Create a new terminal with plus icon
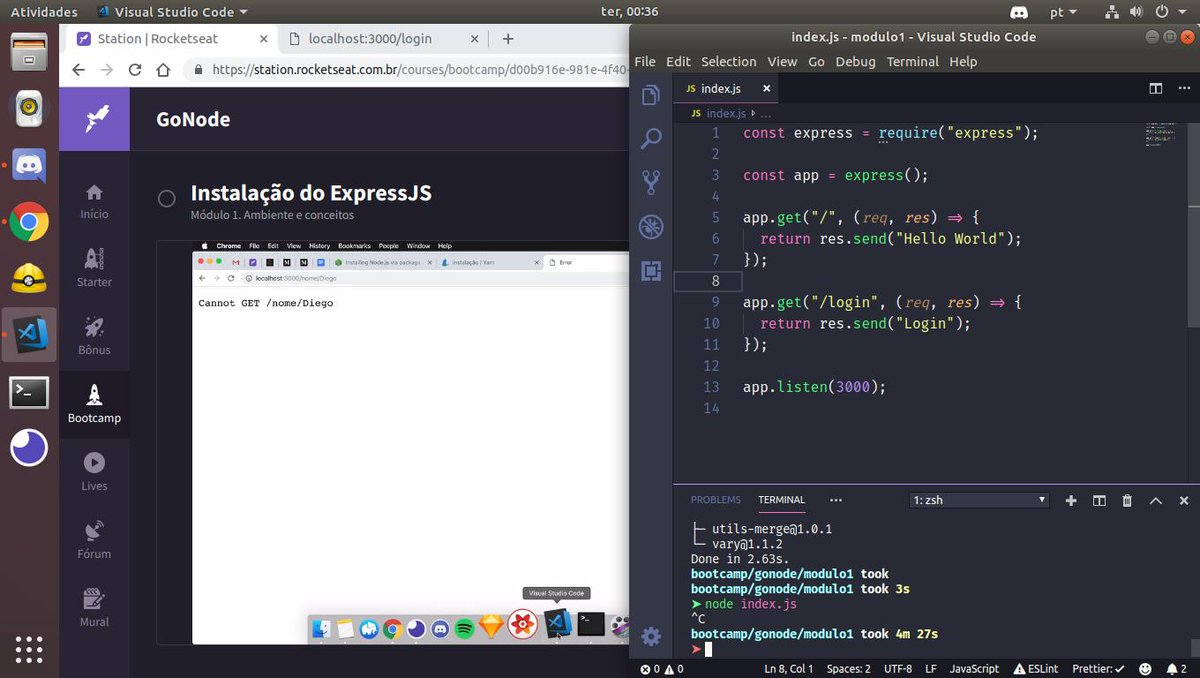The height and width of the screenshot is (678, 1200). [x=1071, y=500]
